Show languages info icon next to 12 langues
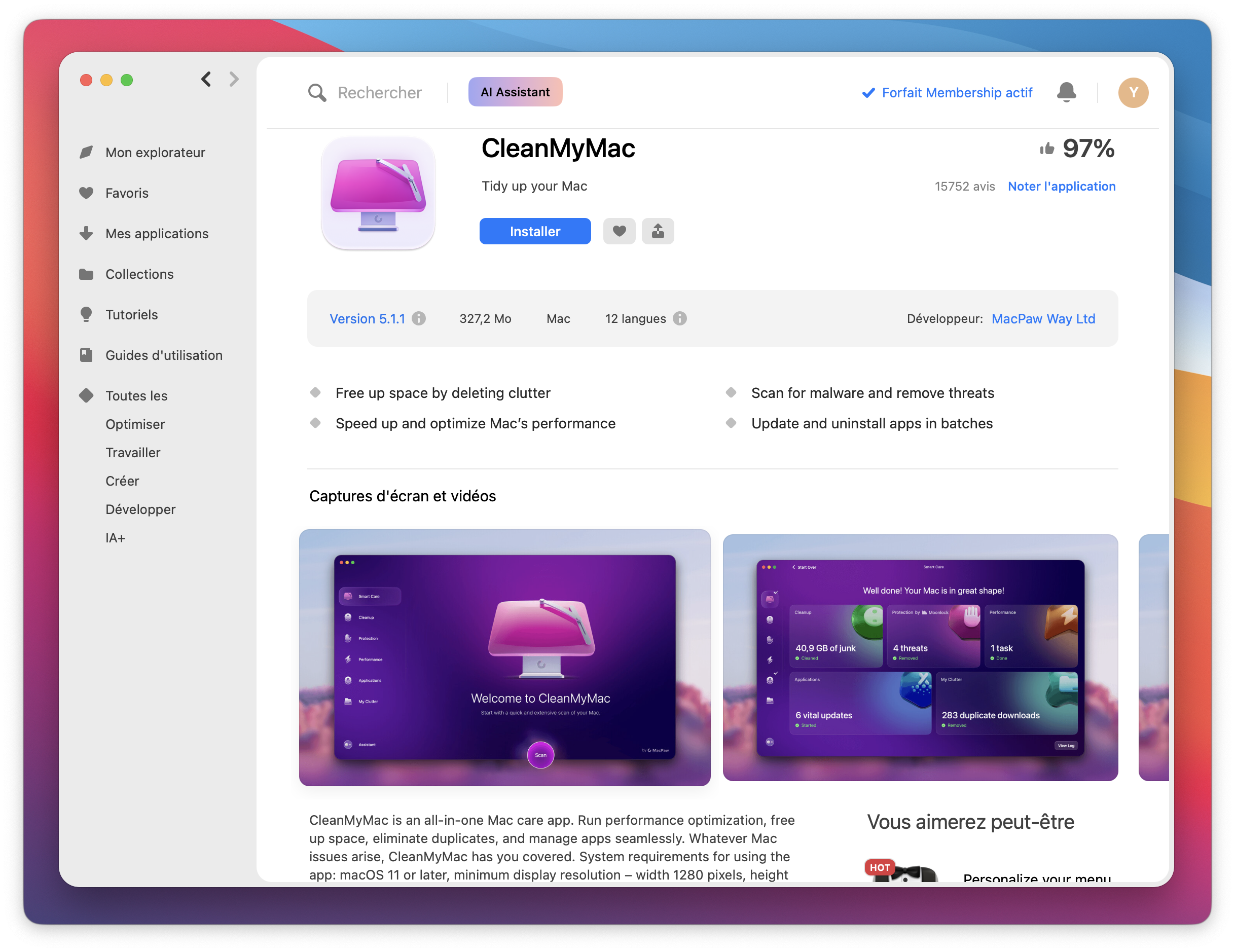 (680, 319)
